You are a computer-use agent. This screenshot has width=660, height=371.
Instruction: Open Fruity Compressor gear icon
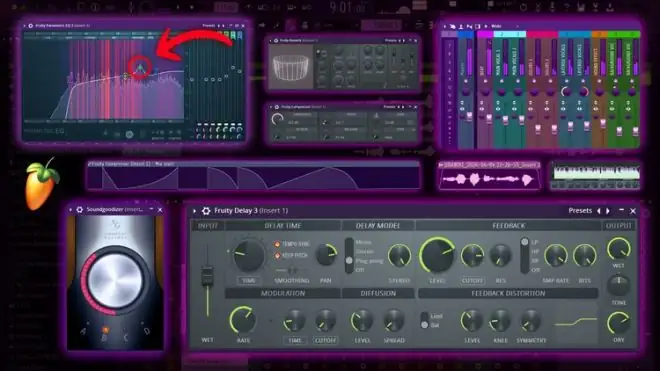click(277, 107)
